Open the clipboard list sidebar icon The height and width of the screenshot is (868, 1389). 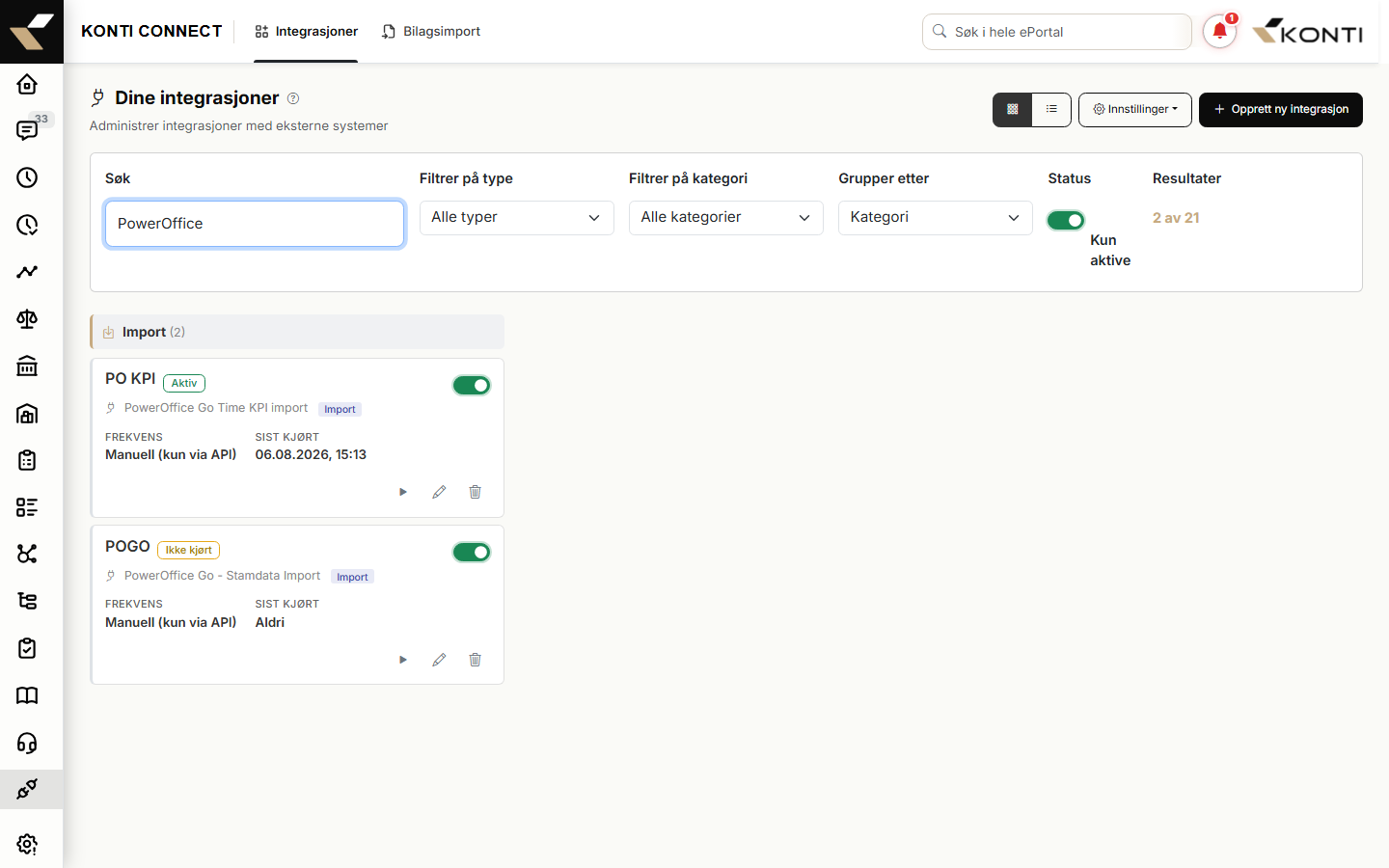(x=27, y=460)
